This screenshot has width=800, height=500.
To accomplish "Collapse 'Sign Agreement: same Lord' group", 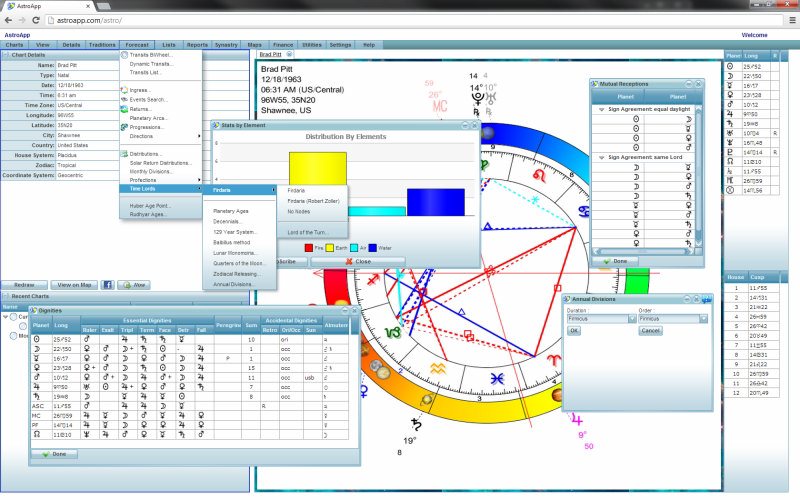I will tap(599, 157).
